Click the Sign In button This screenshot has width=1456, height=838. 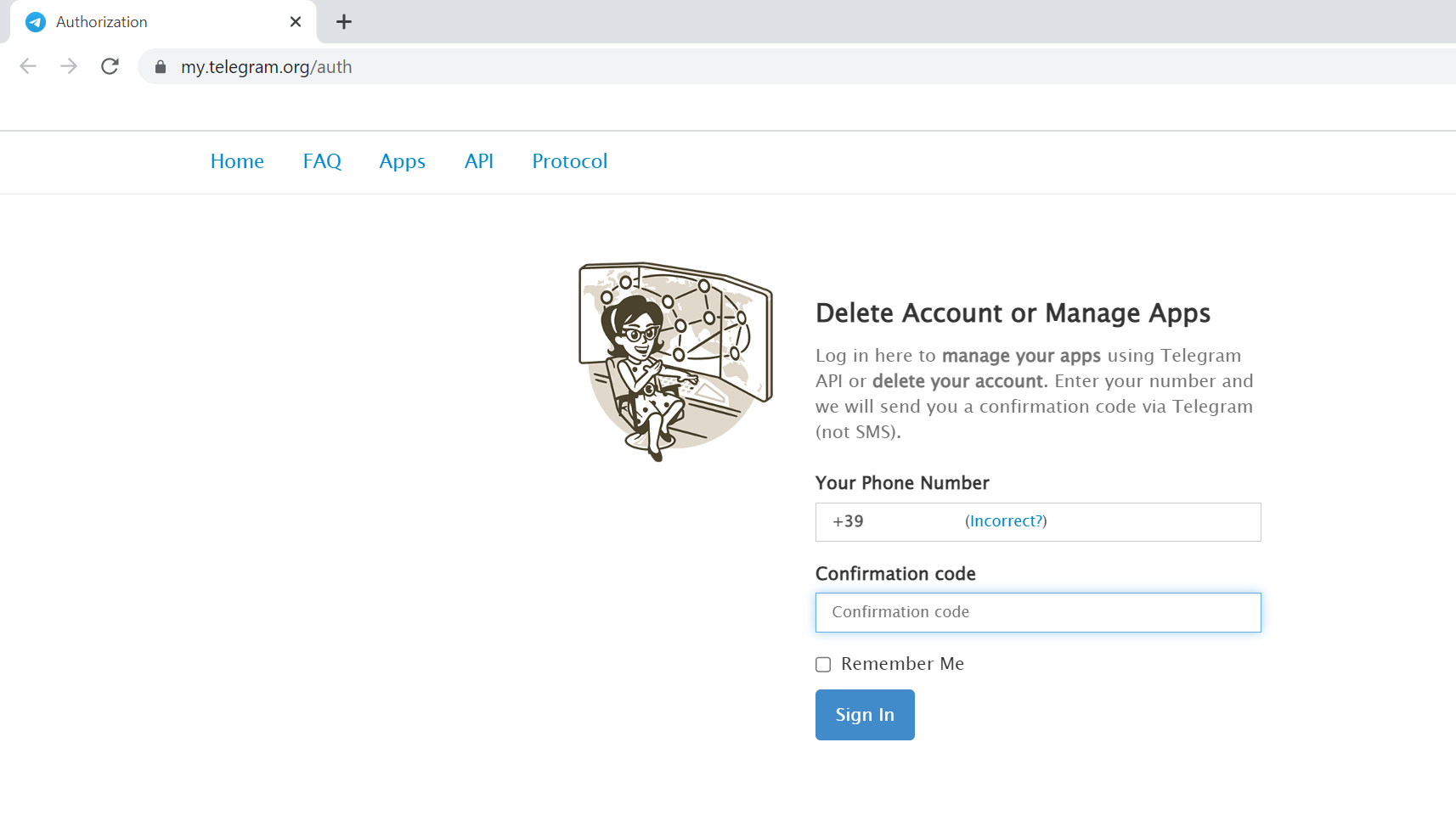[864, 715]
